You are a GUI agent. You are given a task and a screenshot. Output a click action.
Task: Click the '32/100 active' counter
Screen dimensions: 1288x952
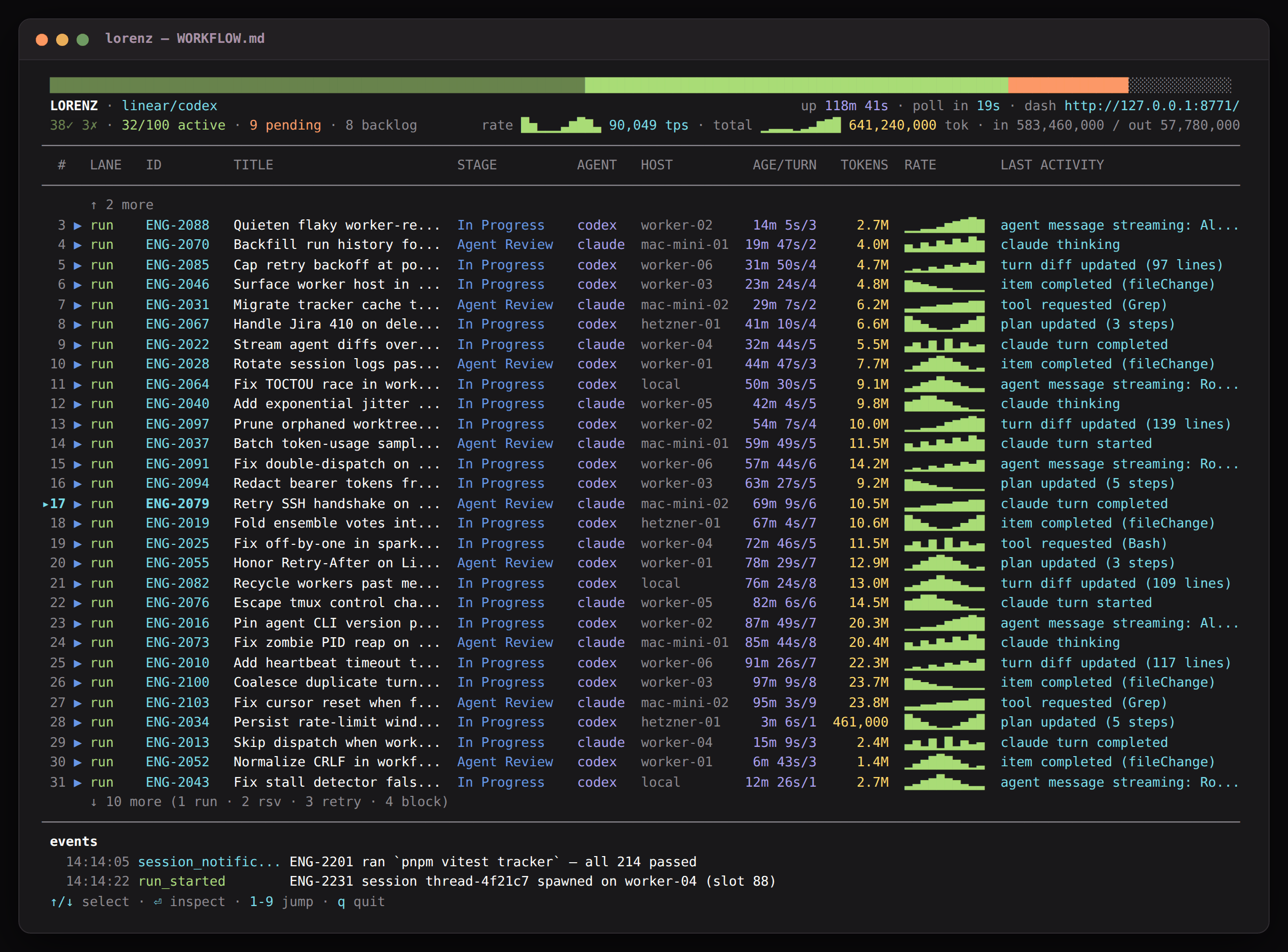pos(174,125)
